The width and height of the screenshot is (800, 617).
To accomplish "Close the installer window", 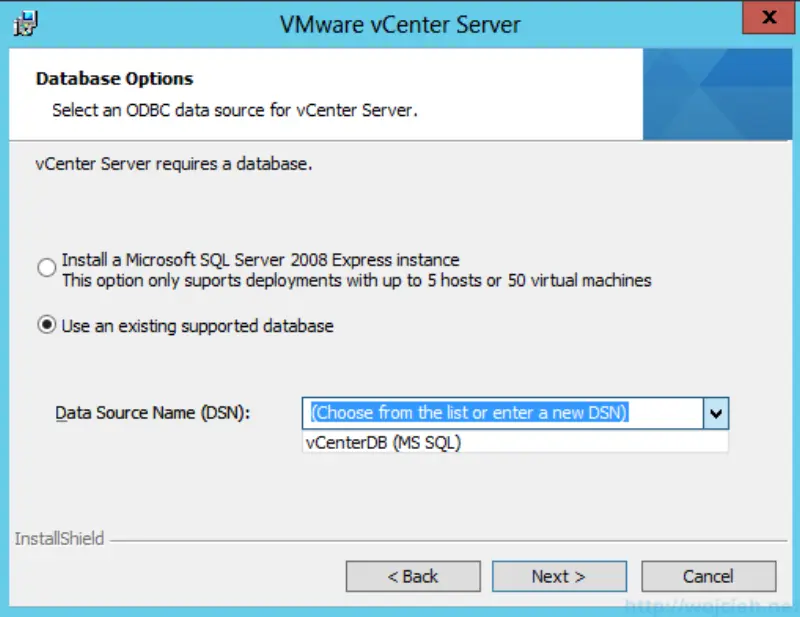I will 768,17.
